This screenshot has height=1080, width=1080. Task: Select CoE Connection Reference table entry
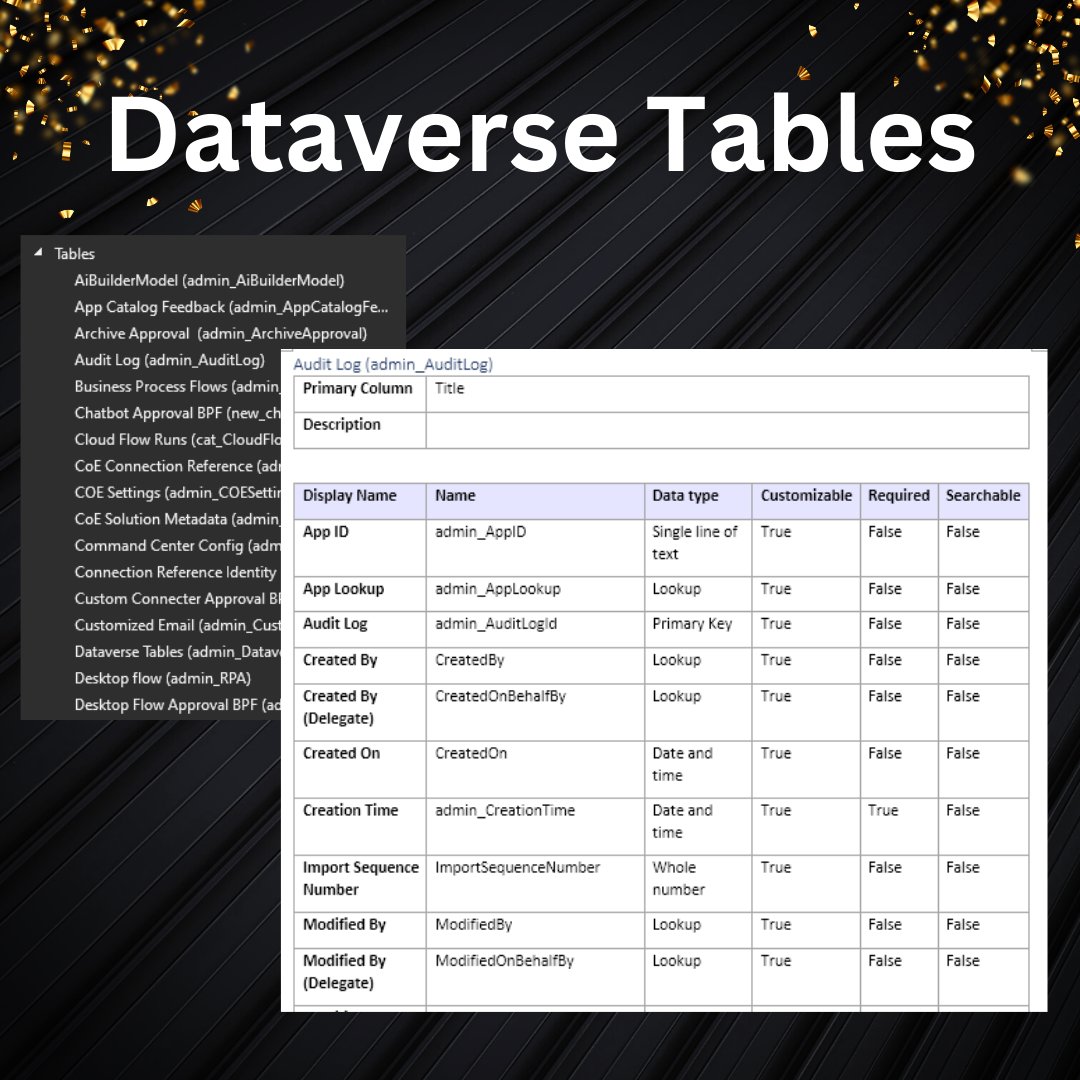178,466
